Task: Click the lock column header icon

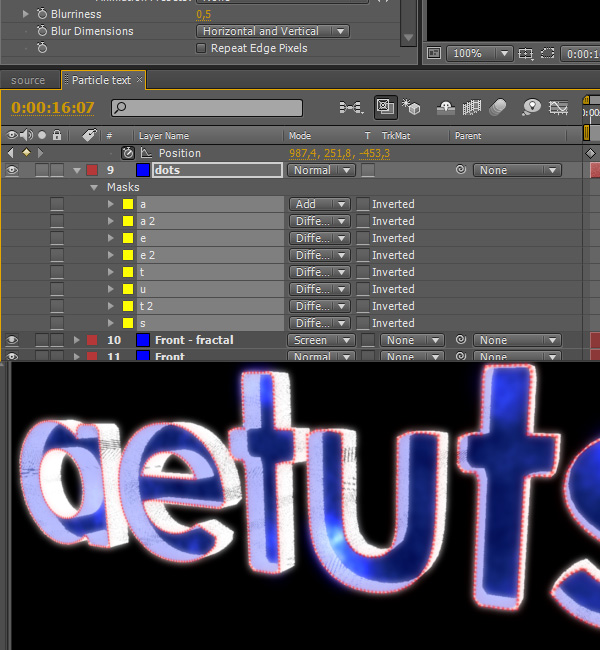Action: (x=57, y=135)
